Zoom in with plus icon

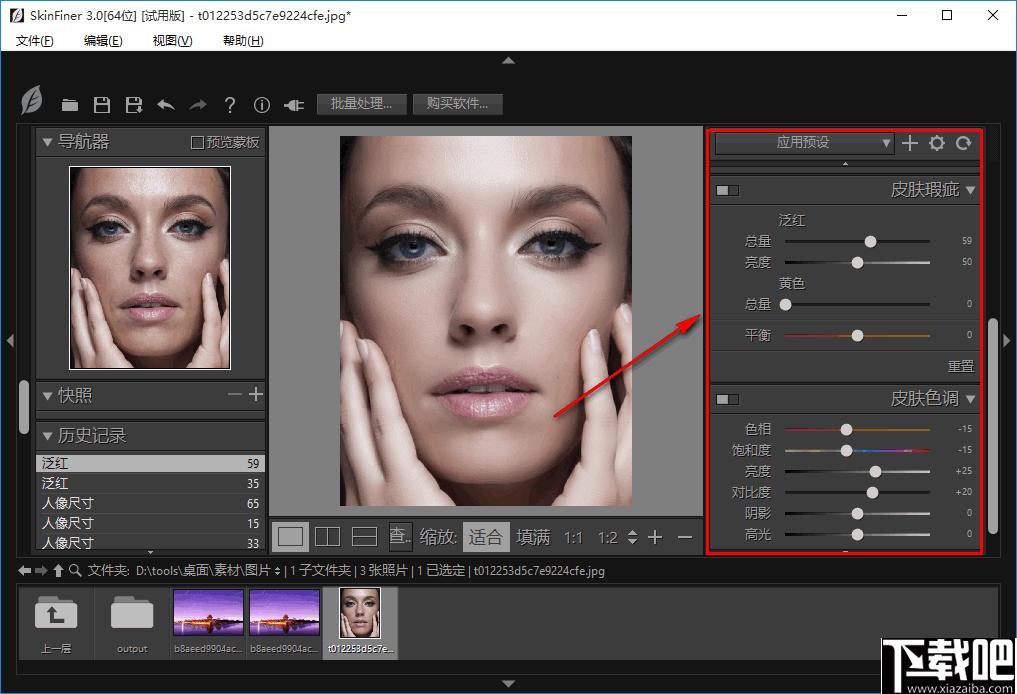point(655,537)
